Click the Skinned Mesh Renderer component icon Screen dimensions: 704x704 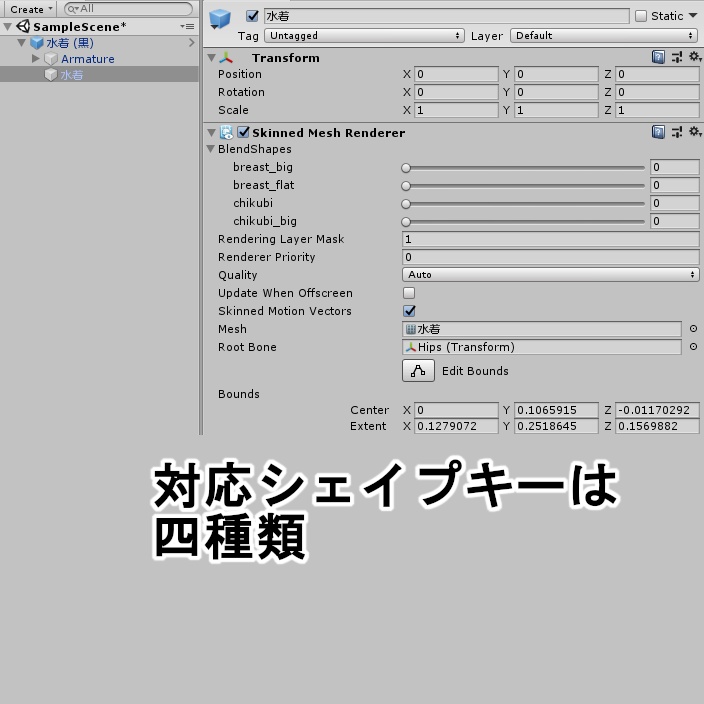point(226,132)
